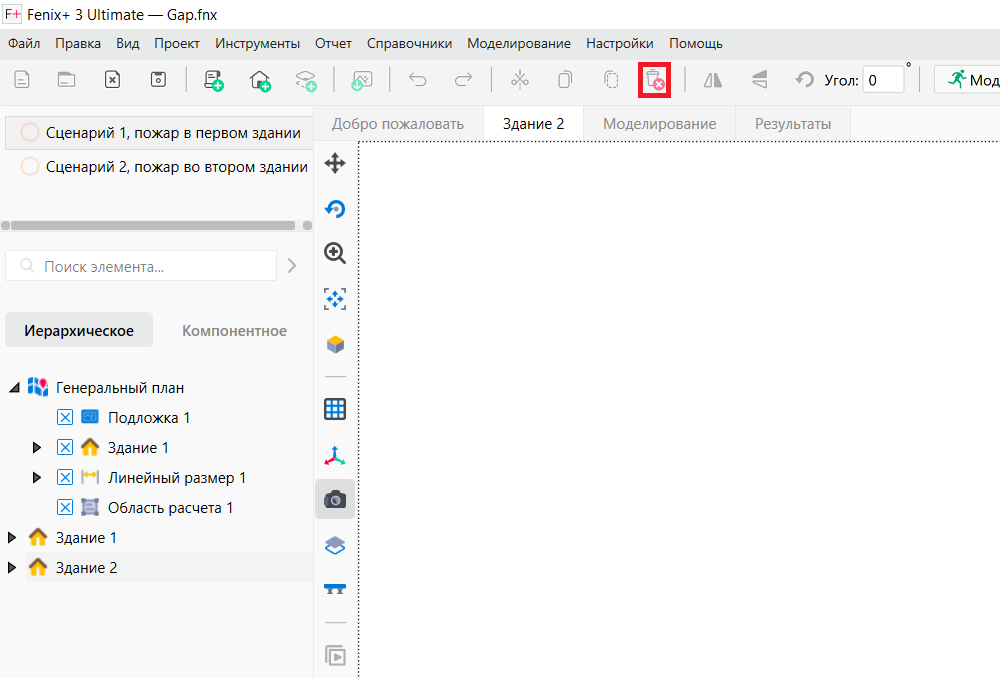Viewport: 1000px width, 678px height.
Task: Toggle checkbox for Область расчета 1
Action: [x=65, y=508]
